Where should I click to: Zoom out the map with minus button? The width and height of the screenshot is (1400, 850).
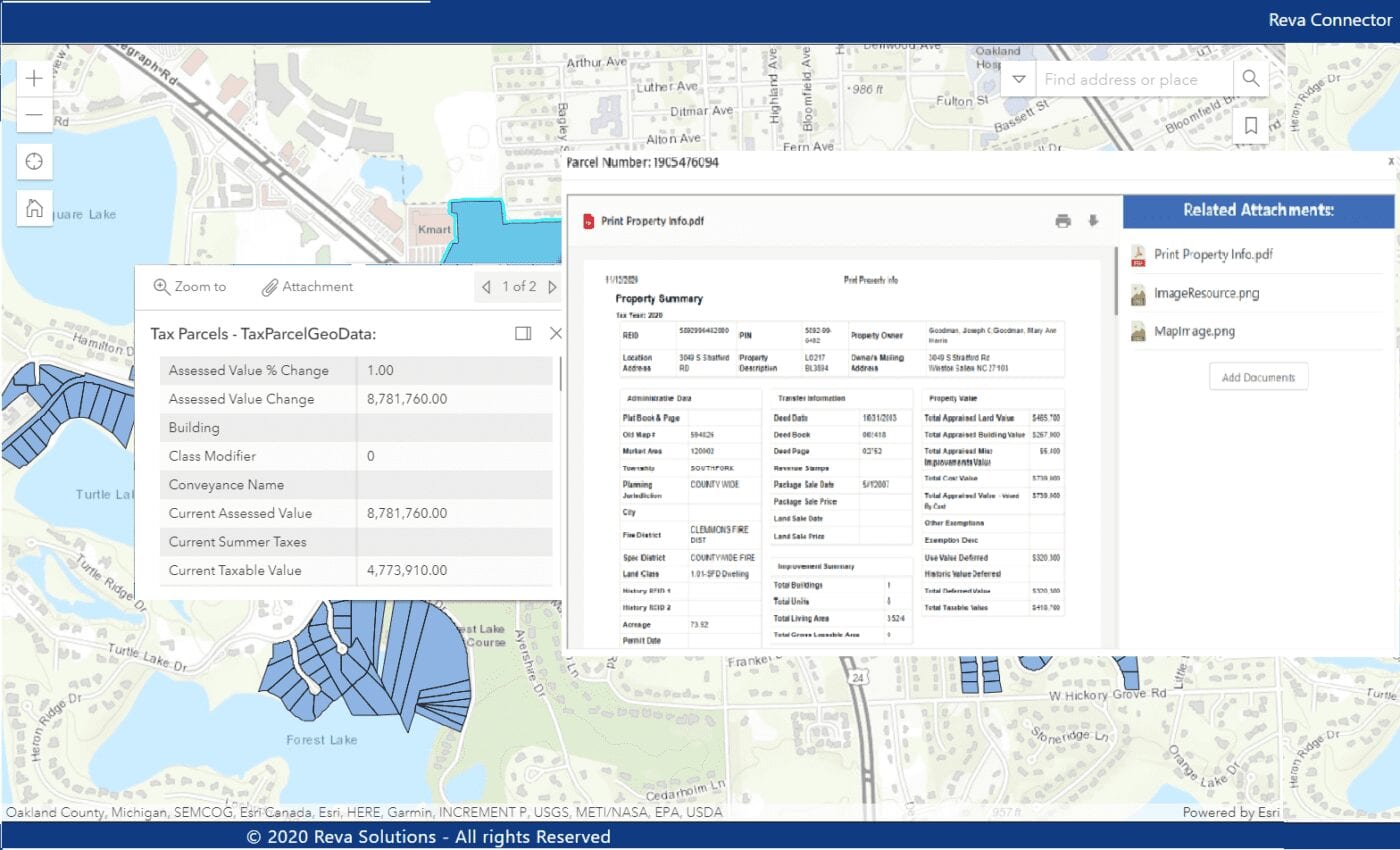(34, 114)
